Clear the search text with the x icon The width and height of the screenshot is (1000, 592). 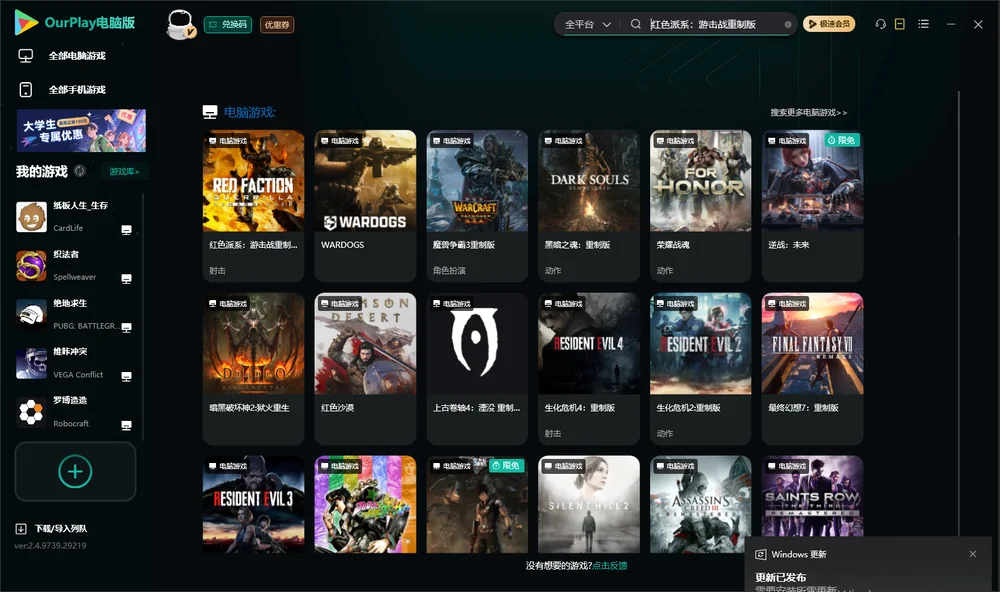(x=788, y=24)
